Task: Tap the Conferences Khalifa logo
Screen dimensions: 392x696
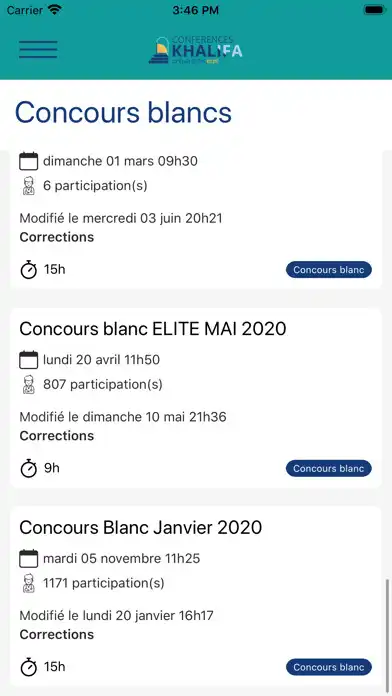Action: tap(196, 50)
